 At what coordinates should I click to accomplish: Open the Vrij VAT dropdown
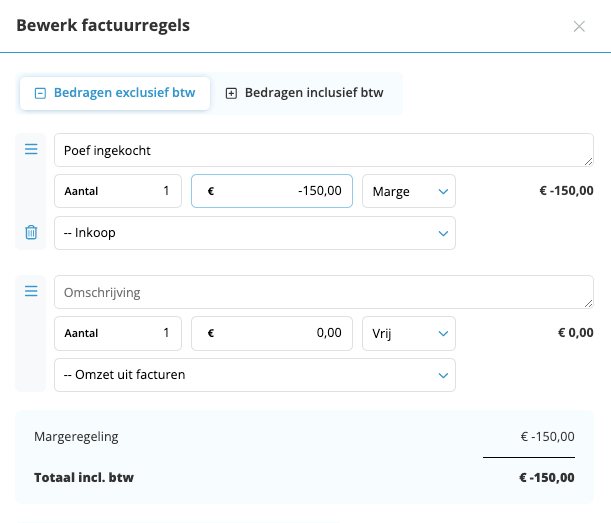(x=409, y=333)
